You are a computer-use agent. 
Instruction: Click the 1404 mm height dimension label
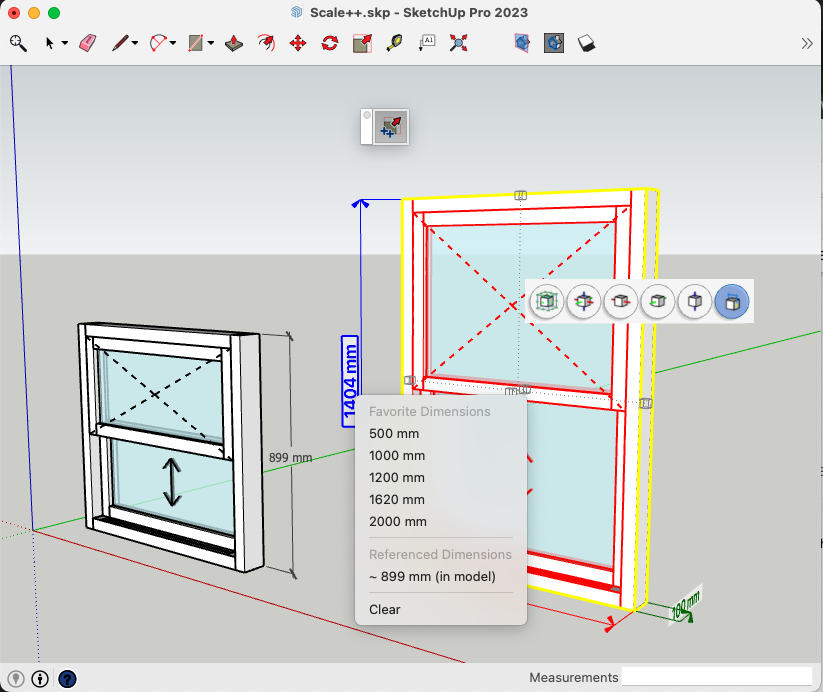pos(350,380)
